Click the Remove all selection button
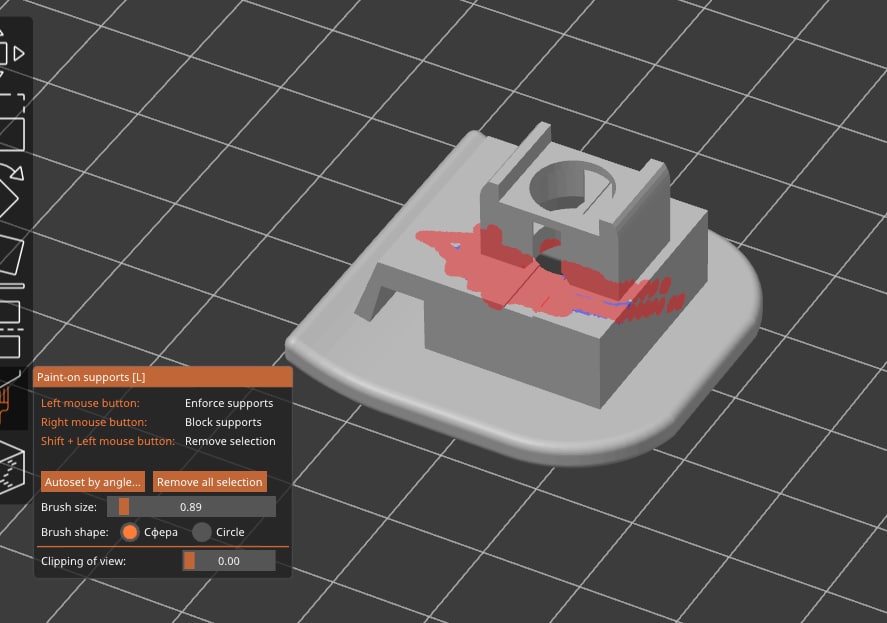This screenshot has height=623, width=887. [x=209, y=482]
